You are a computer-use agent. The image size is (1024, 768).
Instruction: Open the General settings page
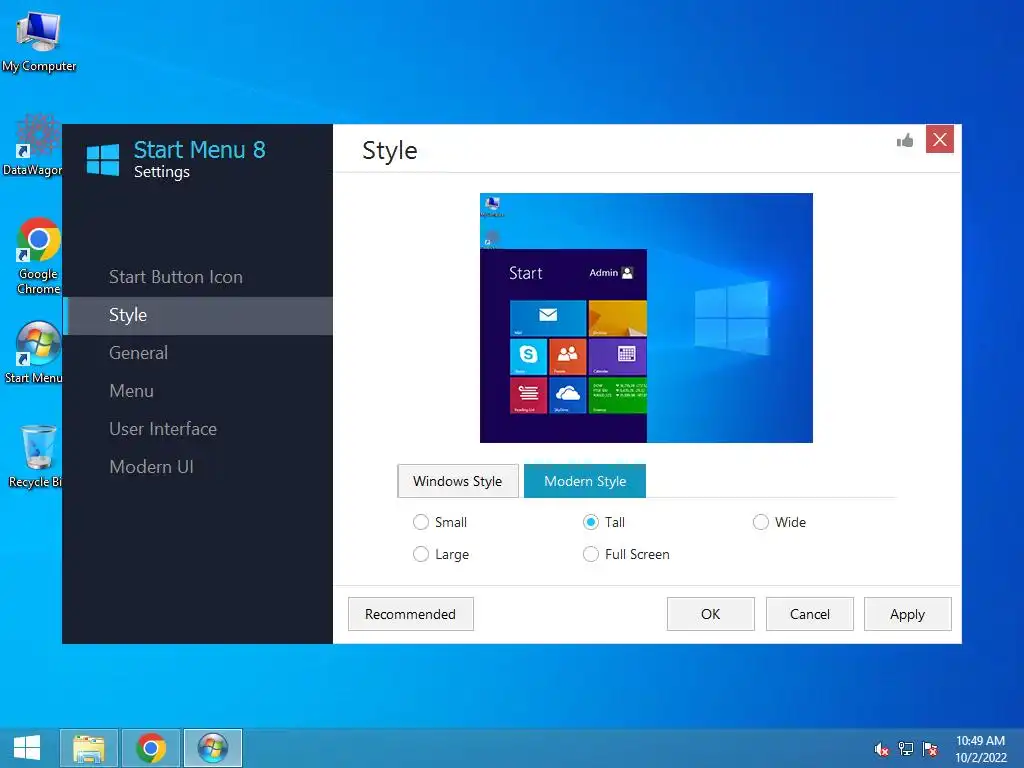click(198, 353)
